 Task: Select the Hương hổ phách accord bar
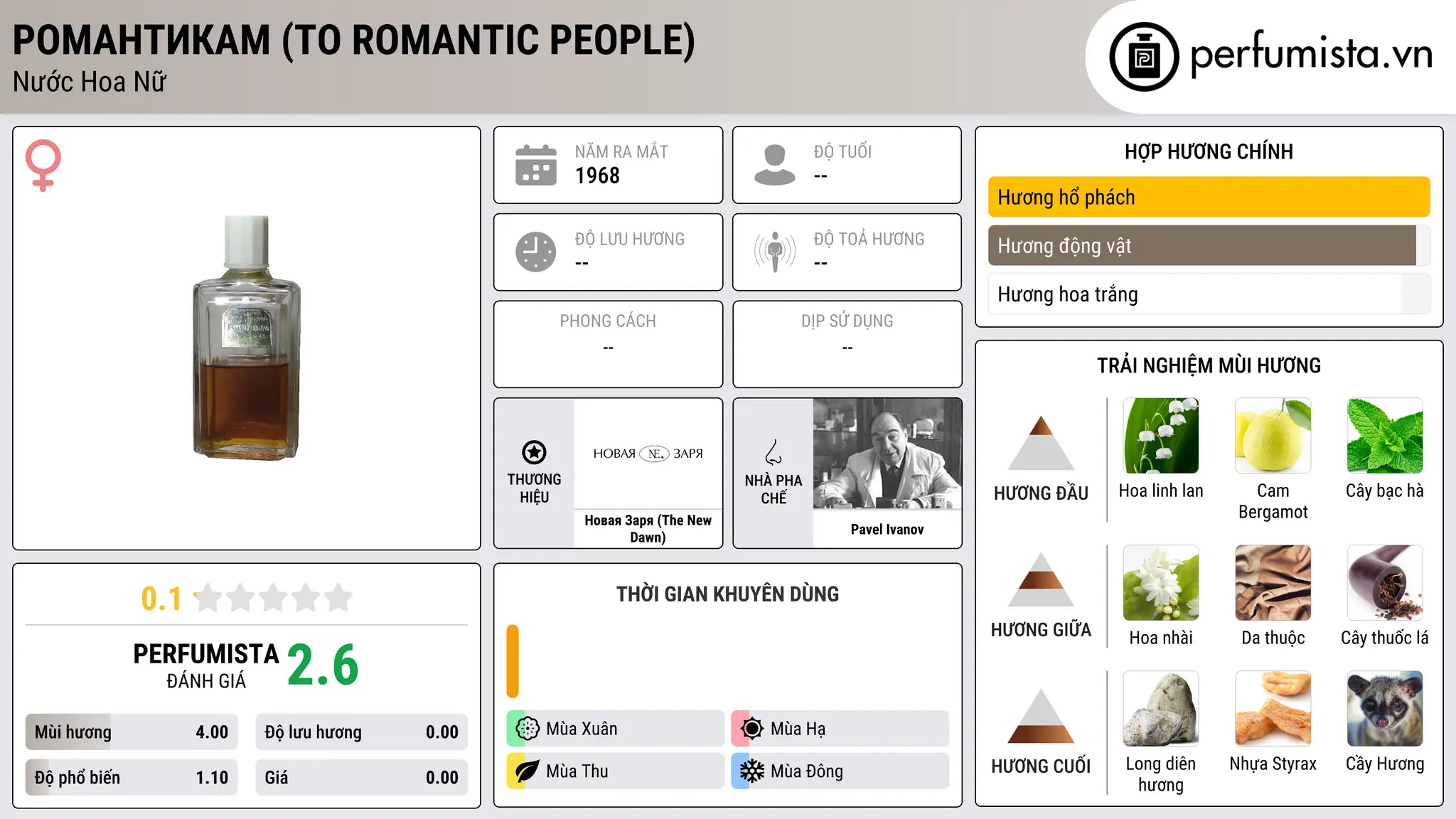(x=1209, y=197)
